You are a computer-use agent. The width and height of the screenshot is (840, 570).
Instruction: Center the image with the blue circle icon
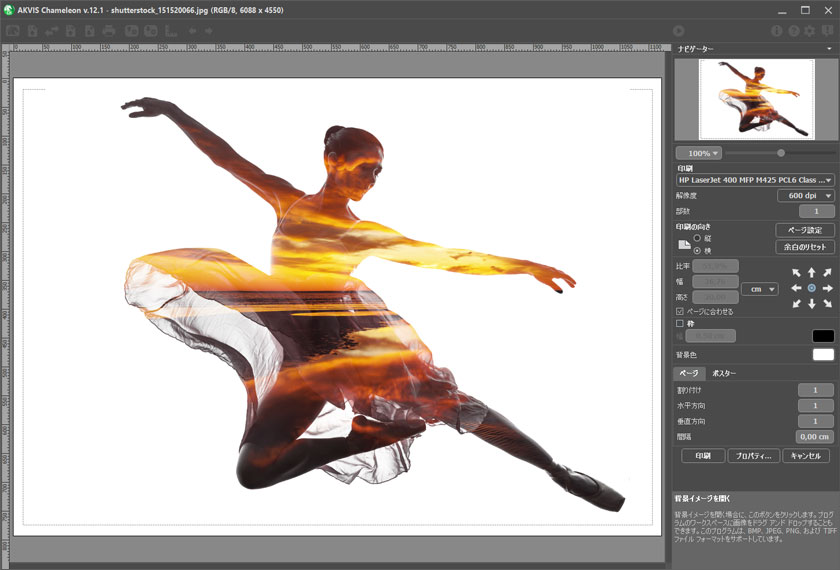point(812,288)
